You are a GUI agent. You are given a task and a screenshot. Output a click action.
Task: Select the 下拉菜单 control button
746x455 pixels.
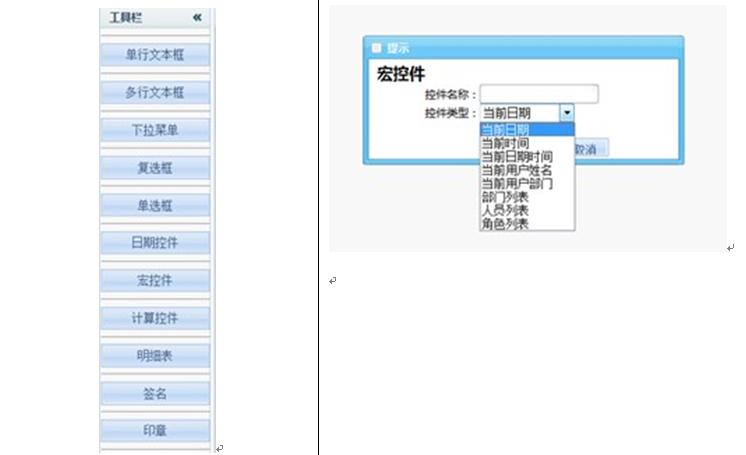155,130
